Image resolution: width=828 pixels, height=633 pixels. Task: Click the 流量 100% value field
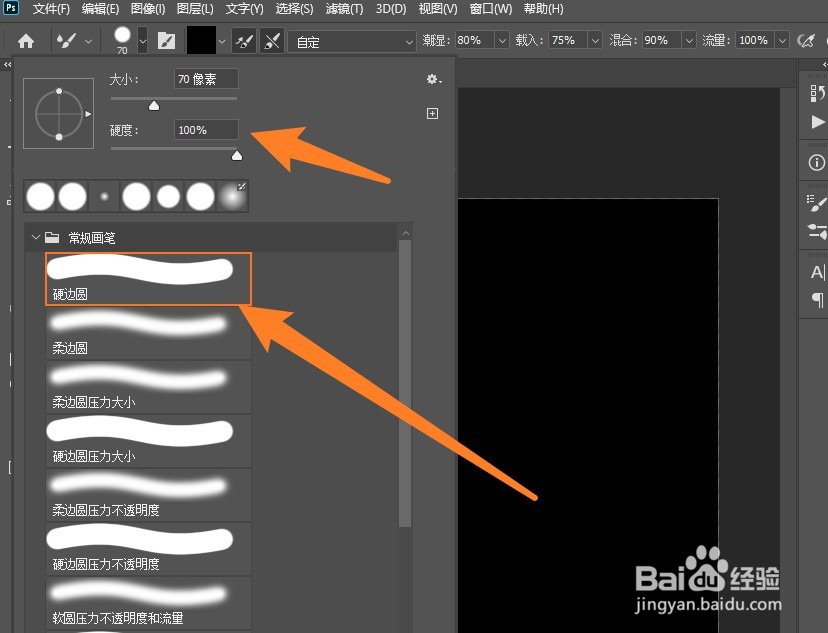pos(756,40)
